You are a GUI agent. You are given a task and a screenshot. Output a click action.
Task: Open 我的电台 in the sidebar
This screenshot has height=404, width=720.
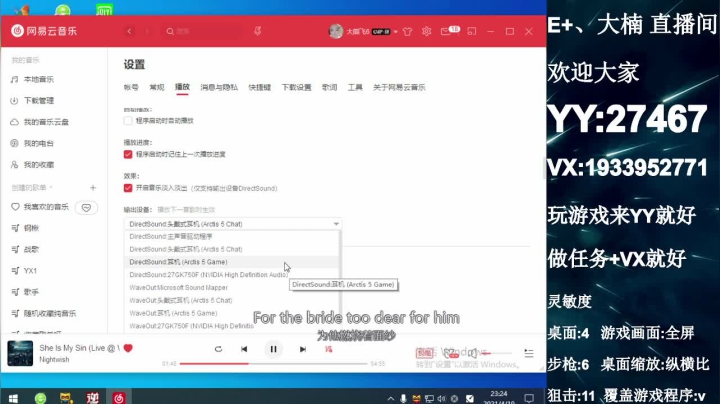[39, 143]
